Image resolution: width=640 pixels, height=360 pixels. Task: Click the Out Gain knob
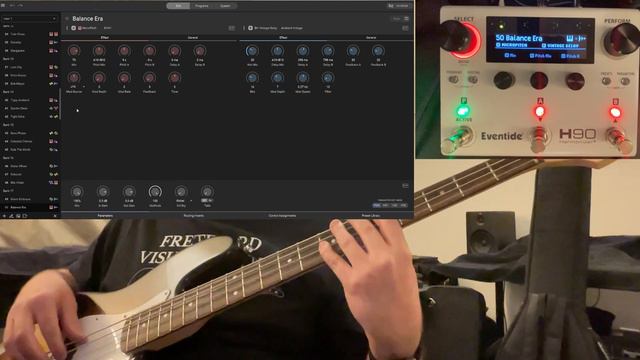coord(129,191)
